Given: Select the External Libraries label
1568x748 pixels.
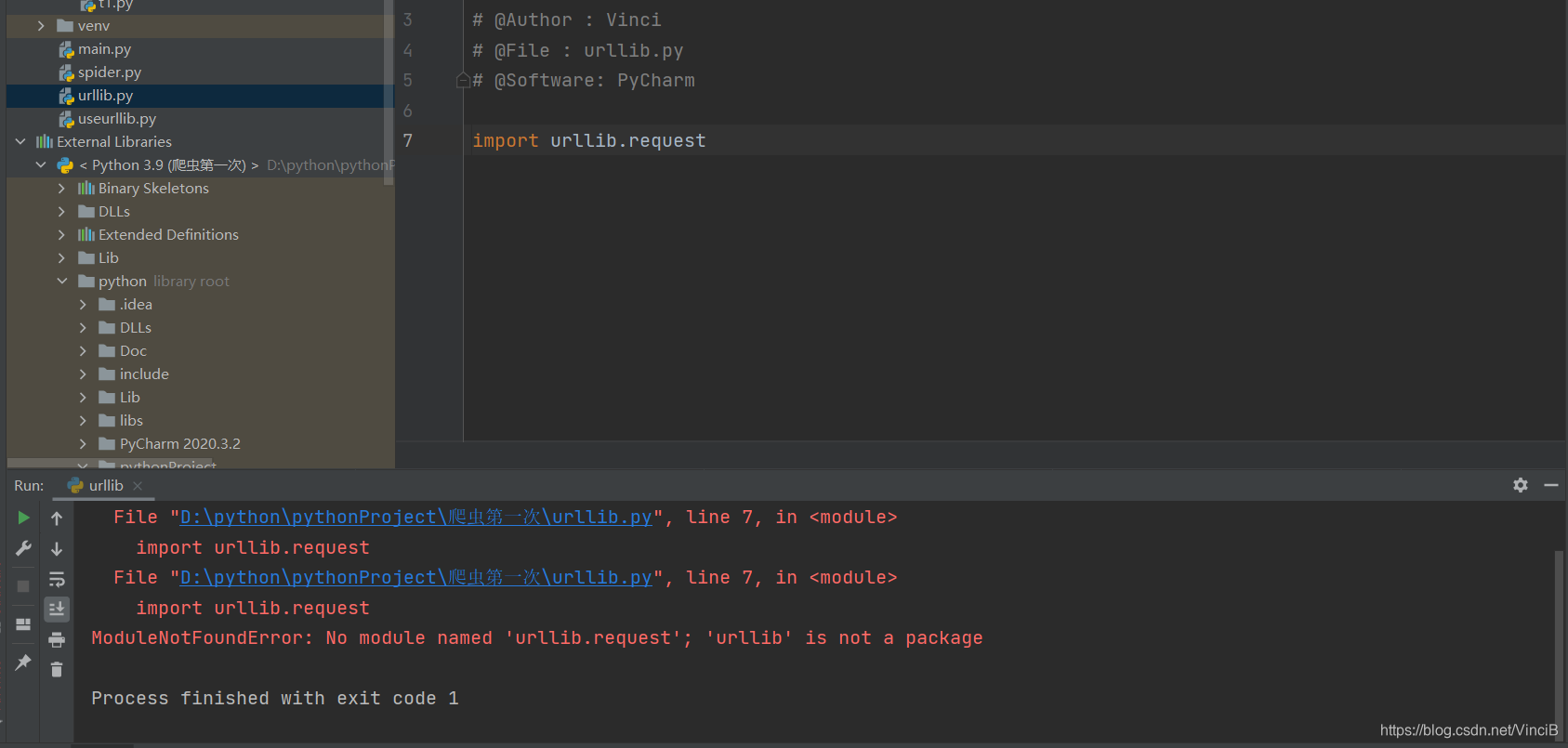Looking at the screenshot, I should (x=114, y=142).
